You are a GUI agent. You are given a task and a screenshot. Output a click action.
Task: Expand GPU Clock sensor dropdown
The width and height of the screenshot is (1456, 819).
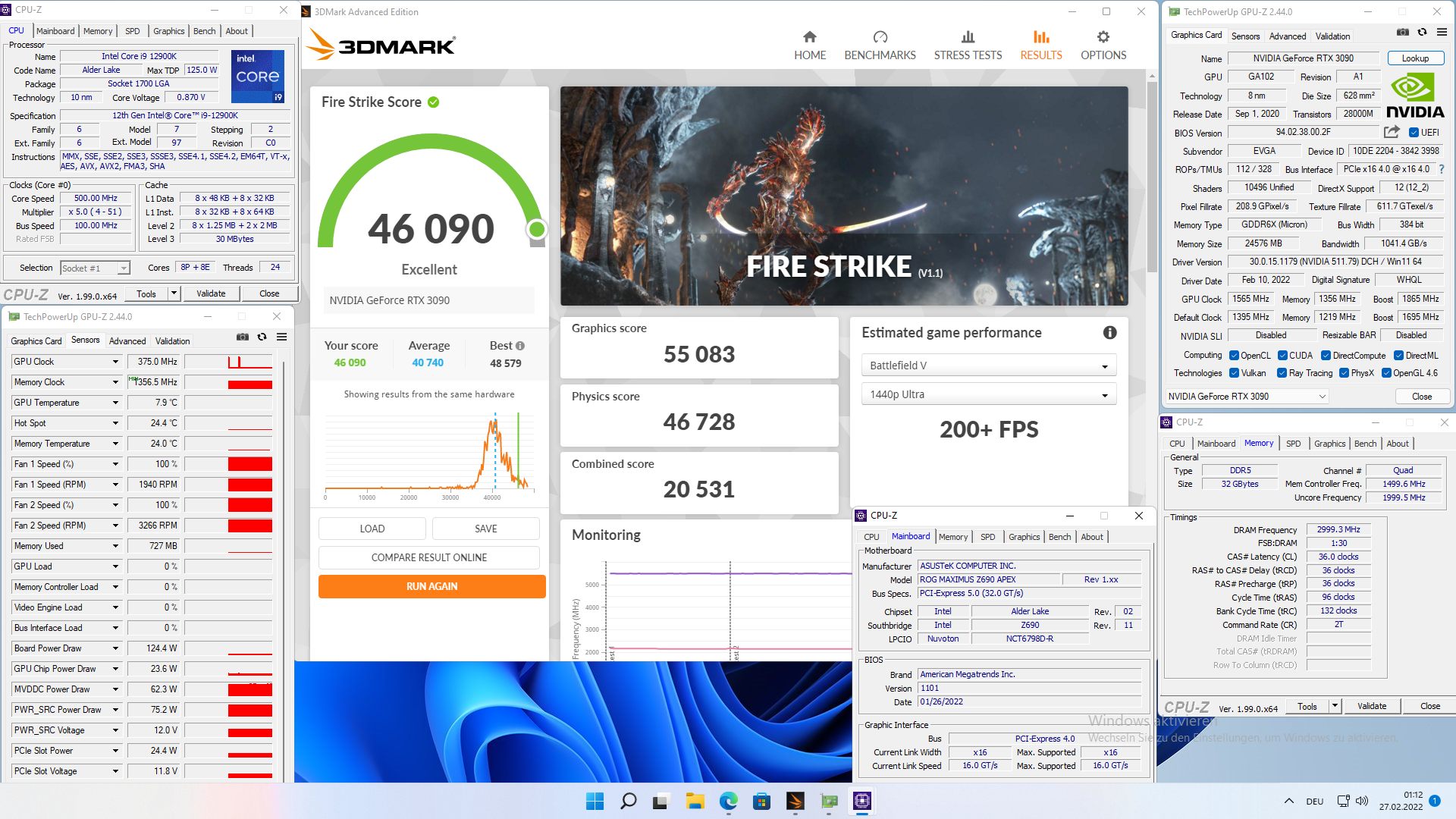tap(115, 362)
